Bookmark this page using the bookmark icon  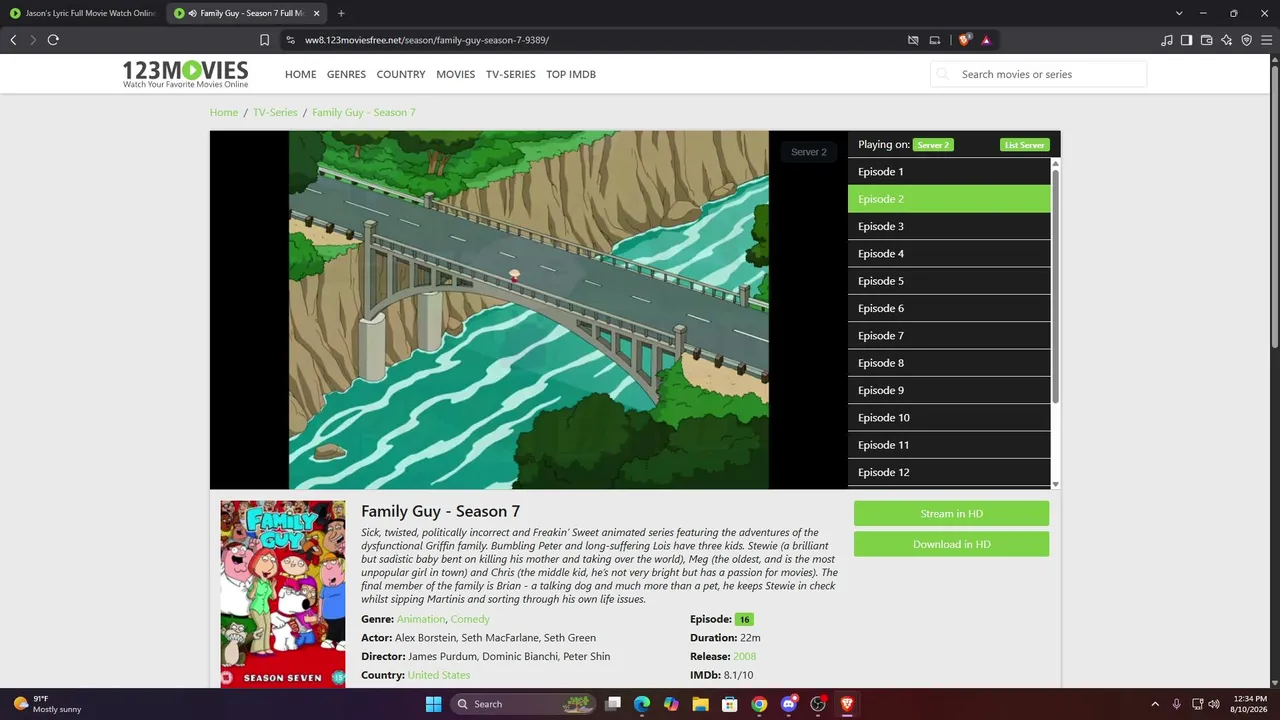[x=264, y=40]
